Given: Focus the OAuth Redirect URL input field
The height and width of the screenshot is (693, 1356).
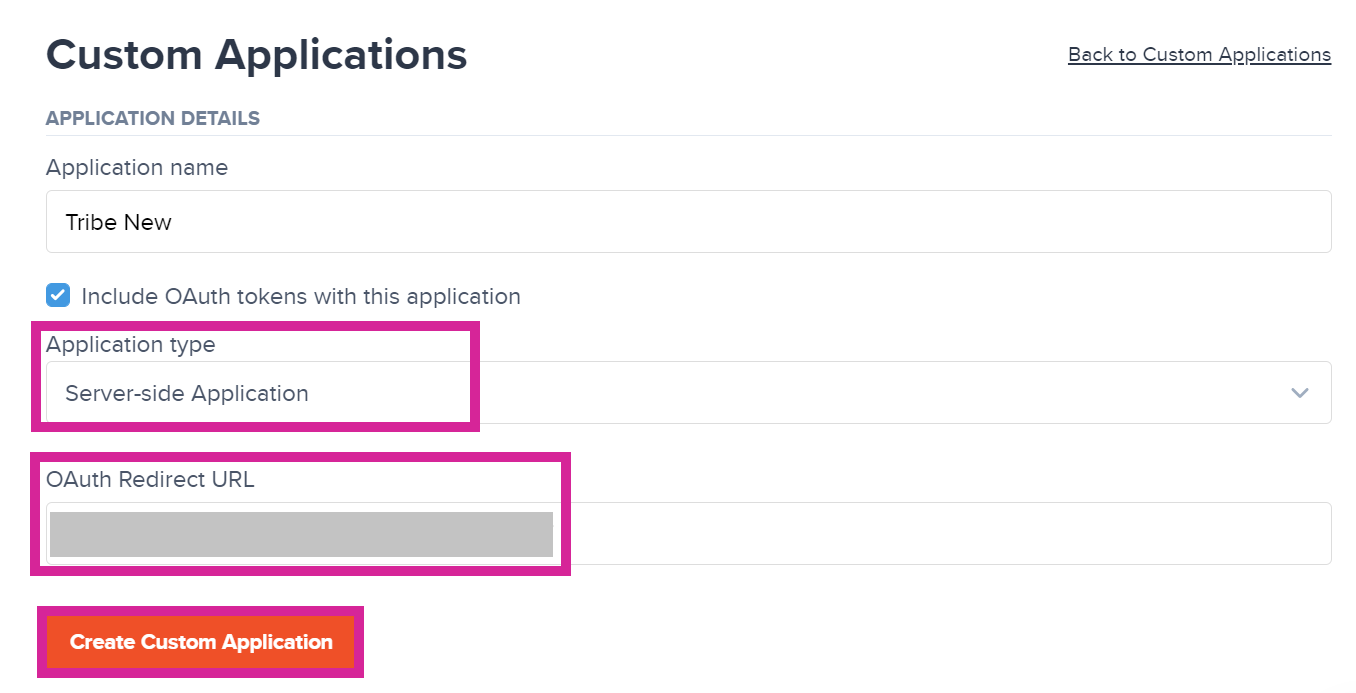Looking at the screenshot, I should pyautogui.click(x=940, y=534).
